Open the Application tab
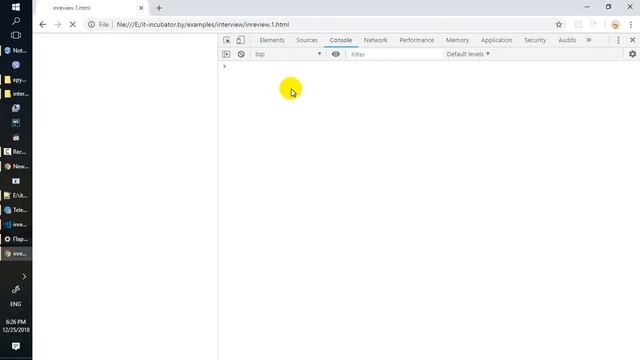This screenshot has height=360, width=640. point(496,40)
